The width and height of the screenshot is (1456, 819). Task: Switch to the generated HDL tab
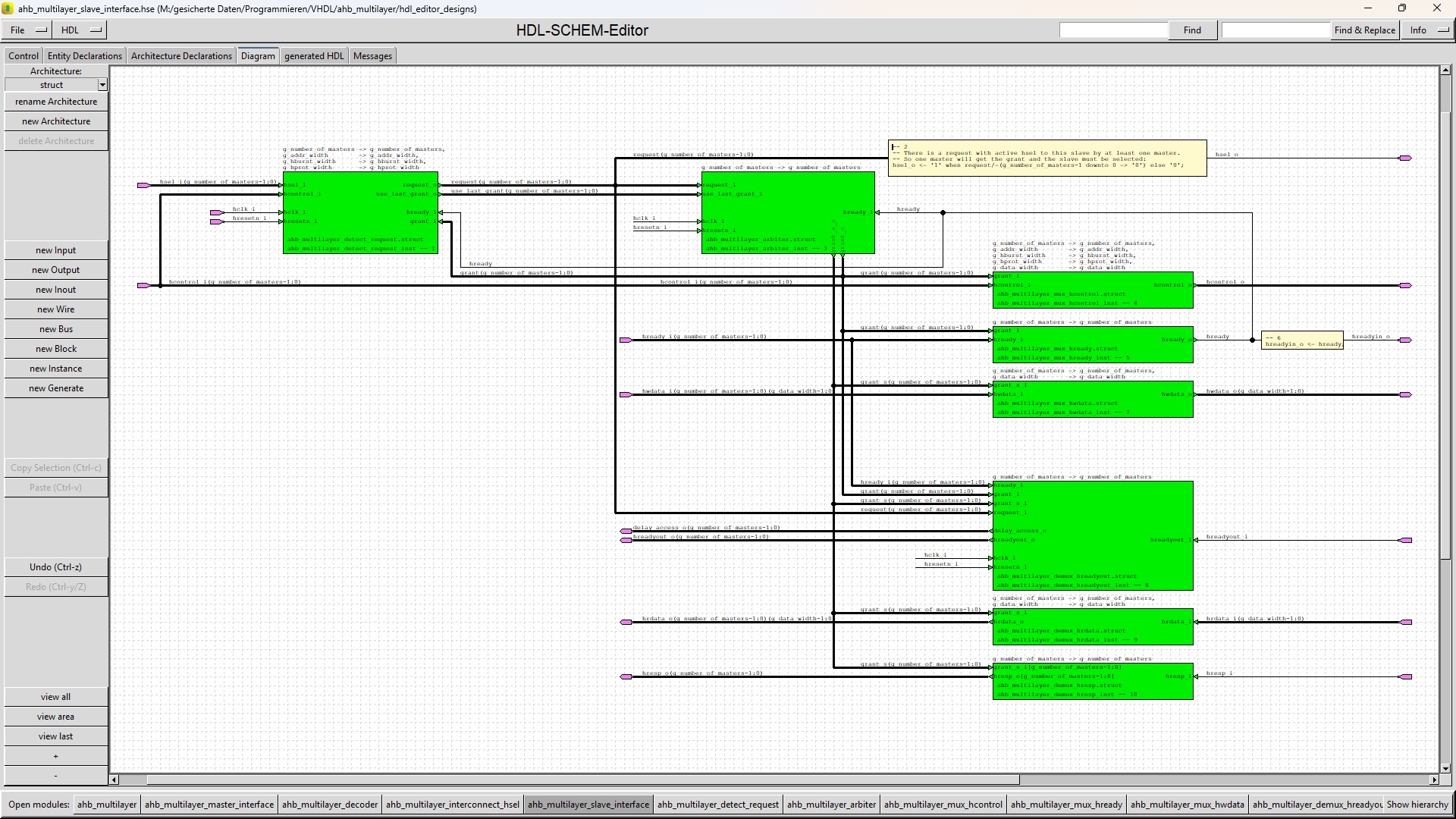pos(314,56)
